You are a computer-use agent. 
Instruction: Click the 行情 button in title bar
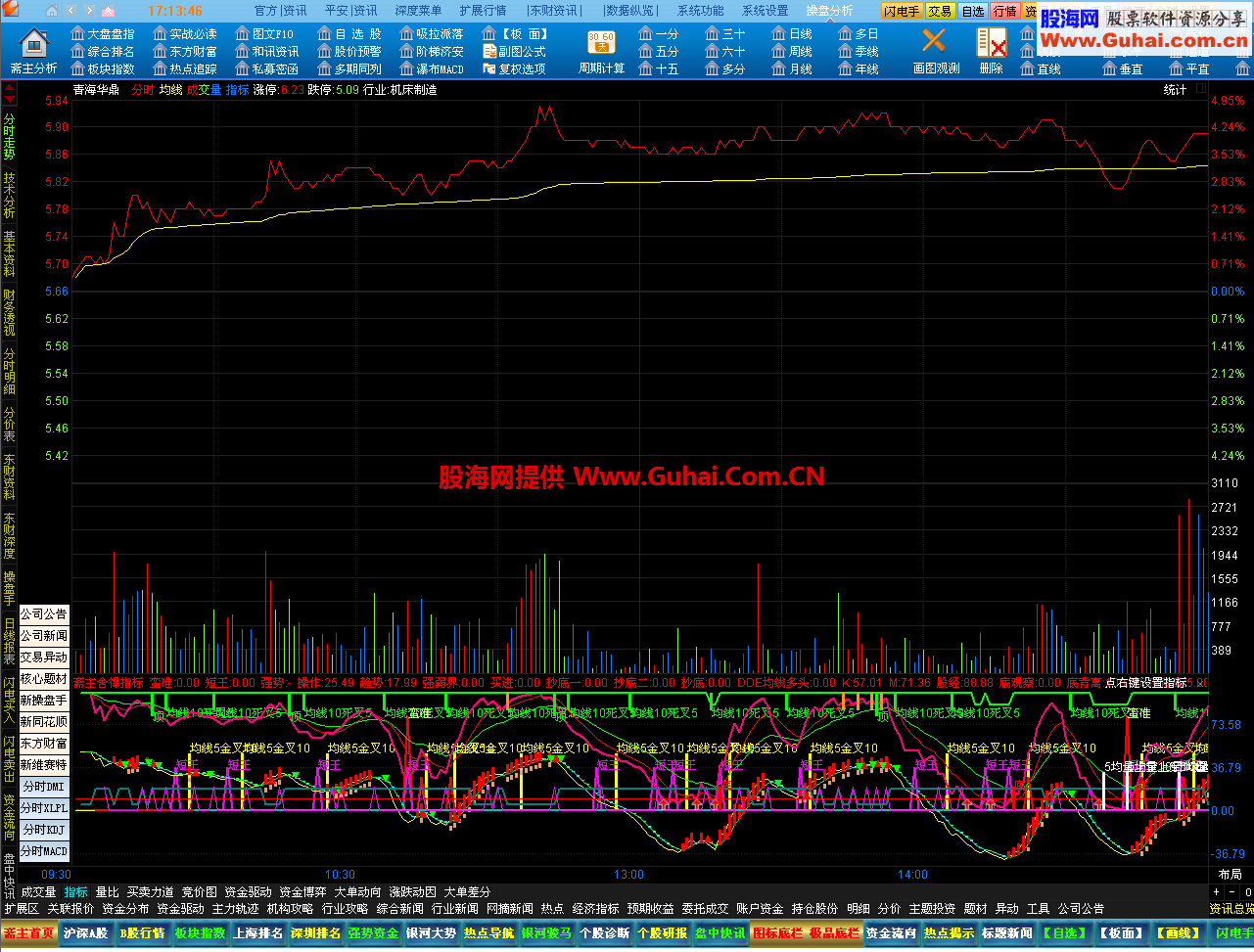pyautogui.click(x=1004, y=11)
